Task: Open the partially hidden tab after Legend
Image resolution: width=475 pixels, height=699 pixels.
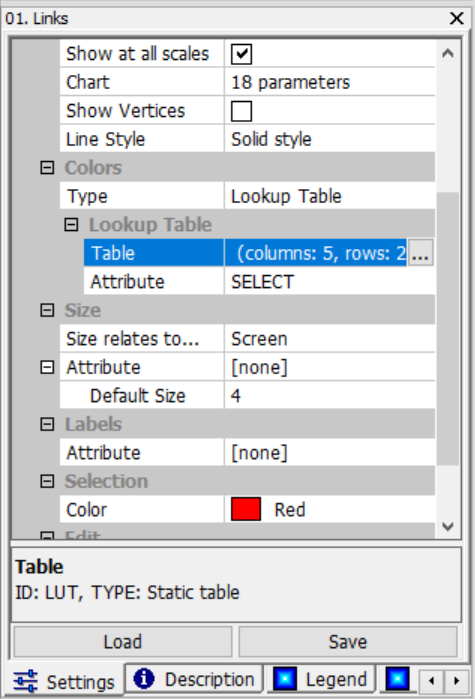Action: [397, 679]
